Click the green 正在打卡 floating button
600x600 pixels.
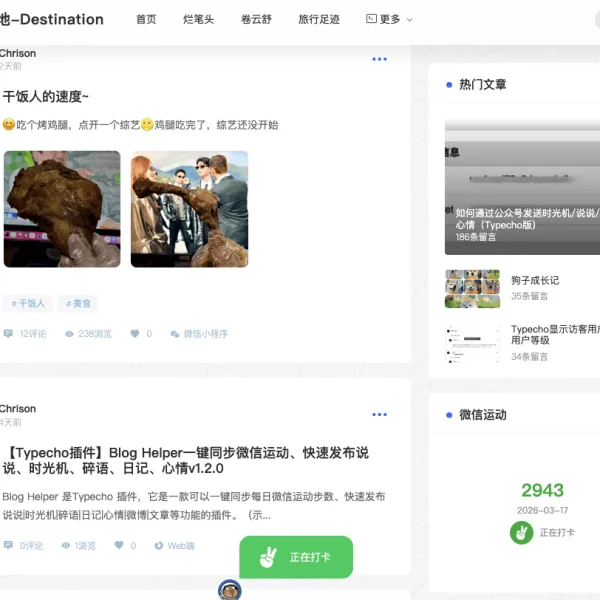click(296, 557)
